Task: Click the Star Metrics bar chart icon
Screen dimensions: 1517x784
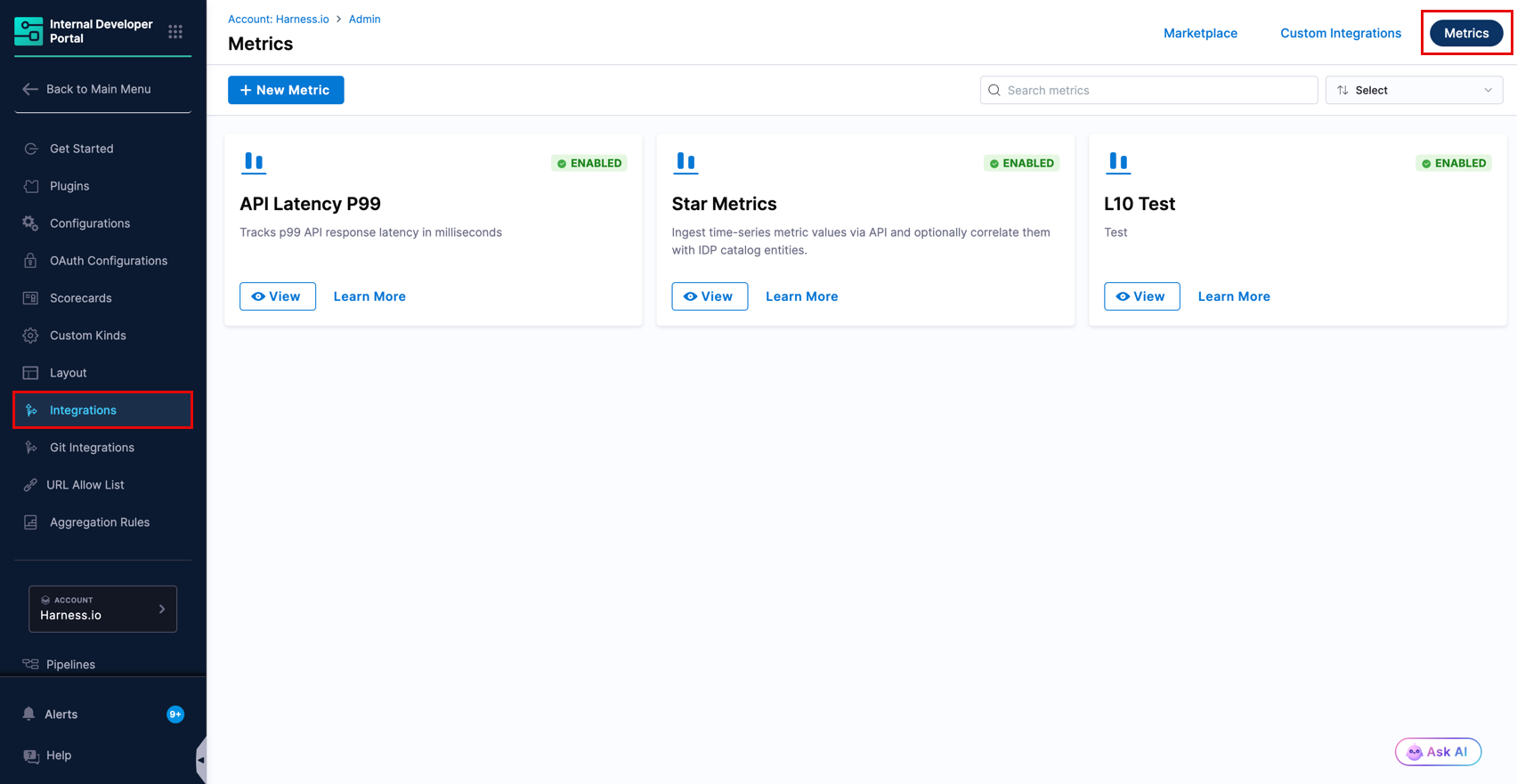Action: [685, 162]
